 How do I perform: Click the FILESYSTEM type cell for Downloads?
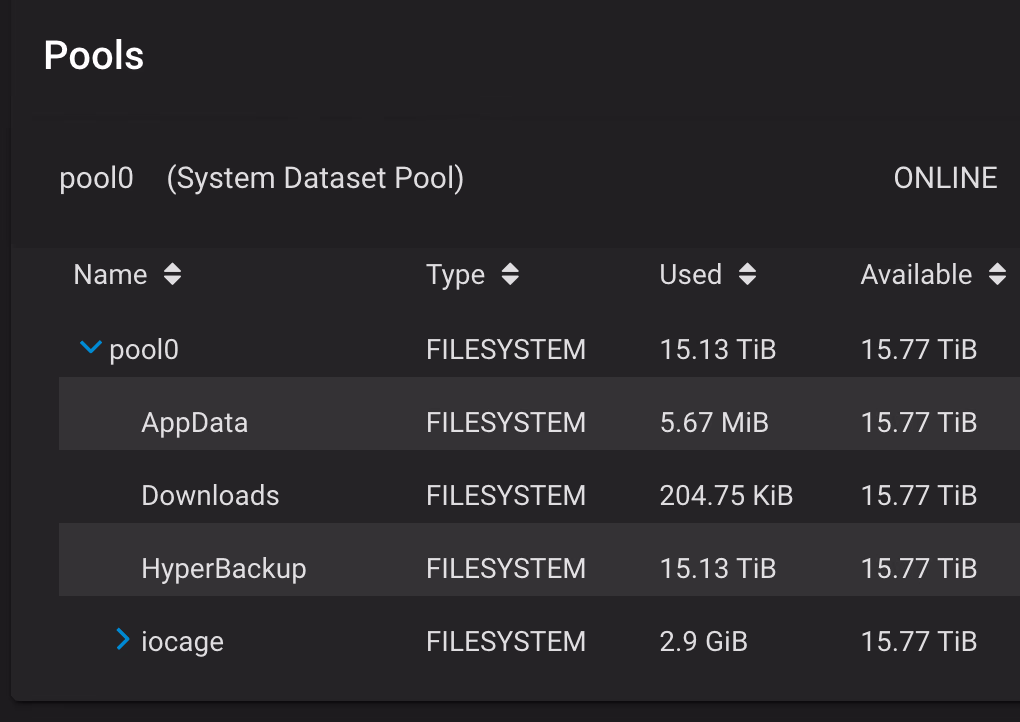[x=505, y=495]
